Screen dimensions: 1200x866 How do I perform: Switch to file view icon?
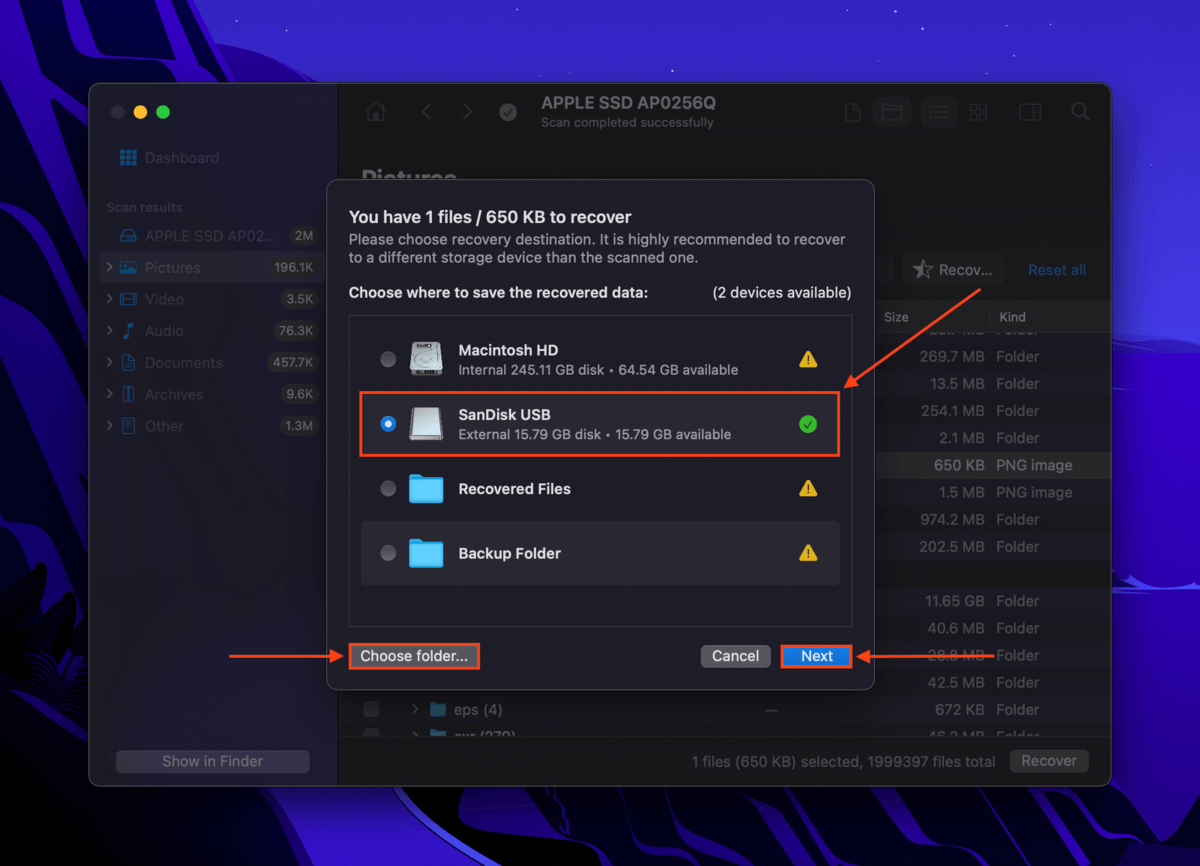click(853, 112)
